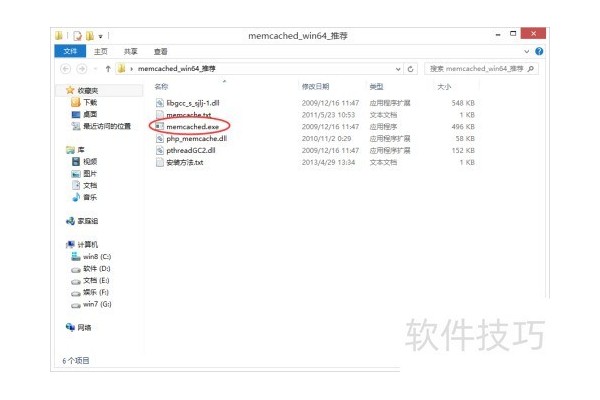Viewport: 600px width, 400px height.
Task: Click the 496 KB size cell
Action: click(x=463, y=126)
